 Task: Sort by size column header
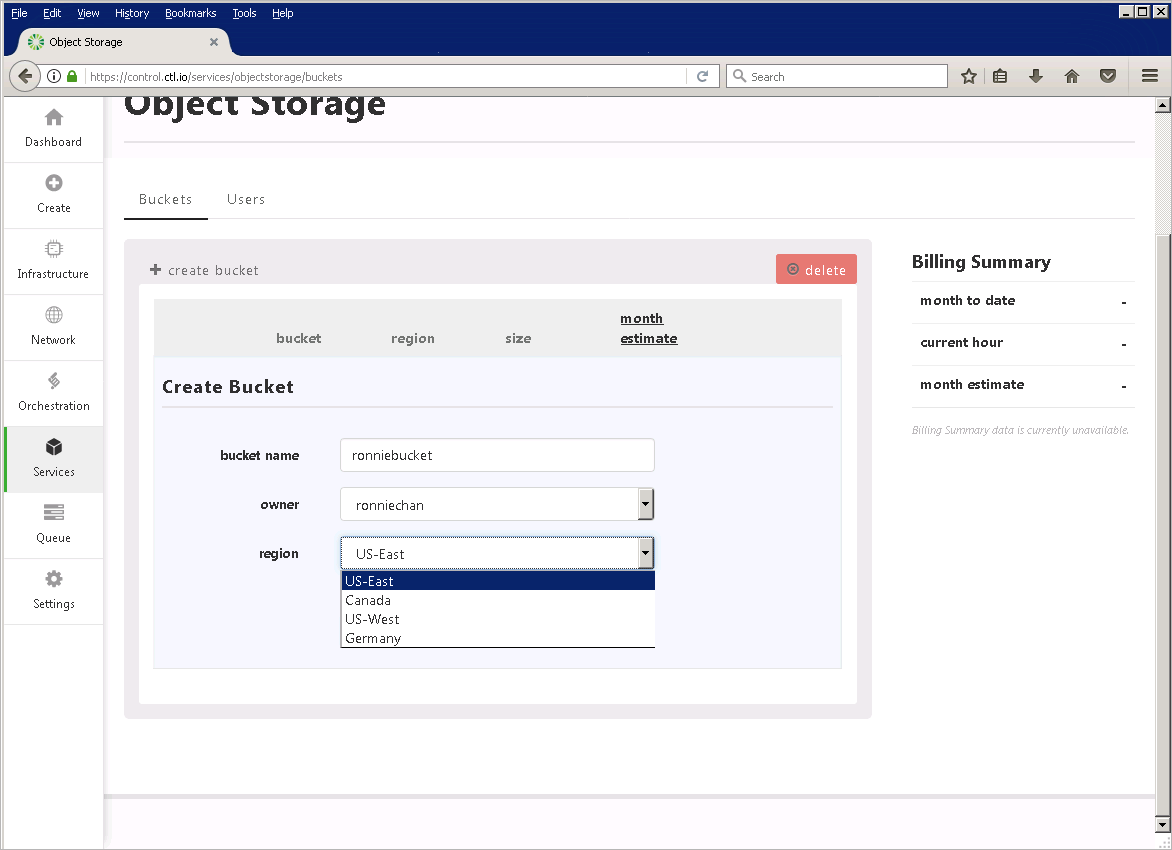[x=518, y=338]
